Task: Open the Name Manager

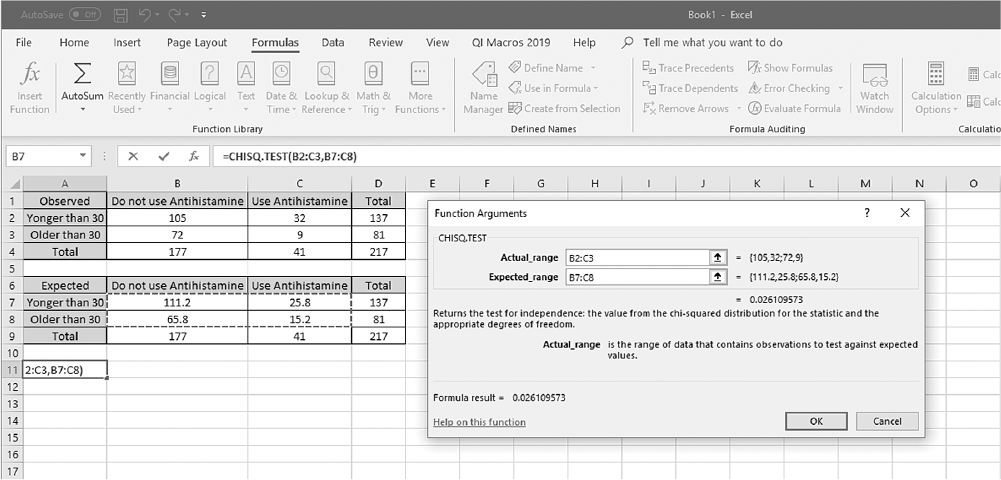Action: point(483,88)
